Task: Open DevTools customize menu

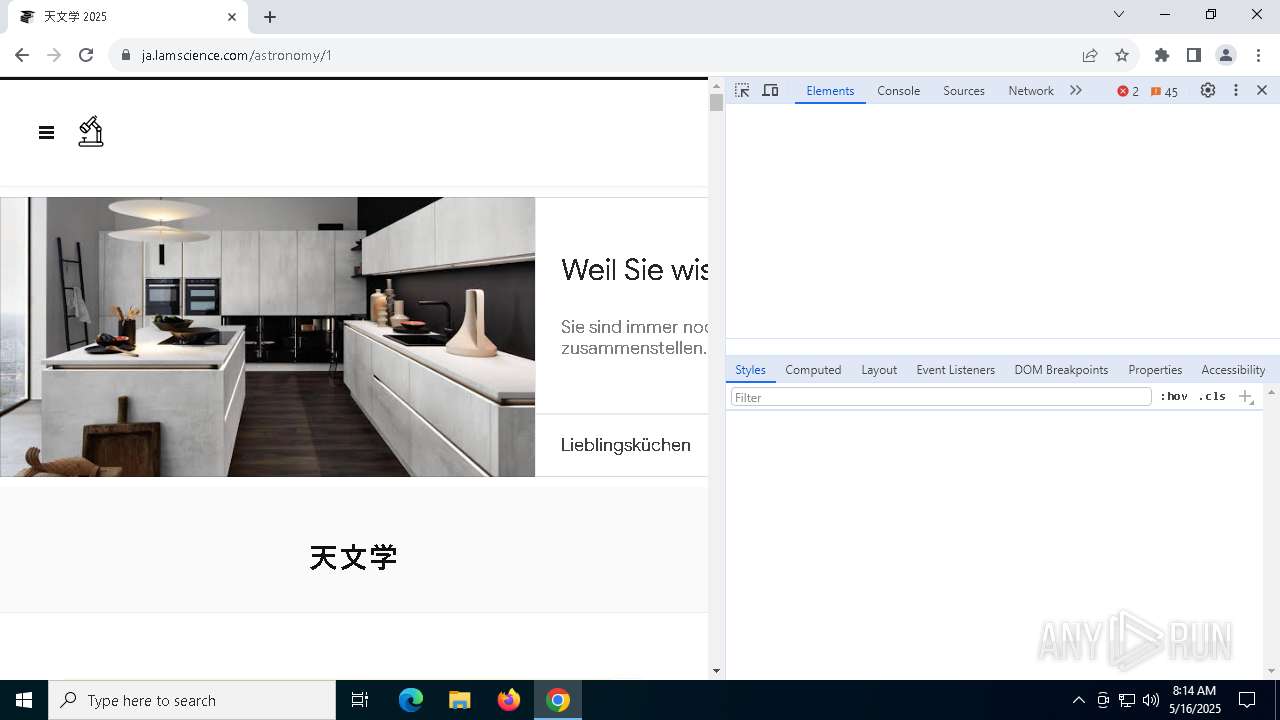Action: point(1236,90)
